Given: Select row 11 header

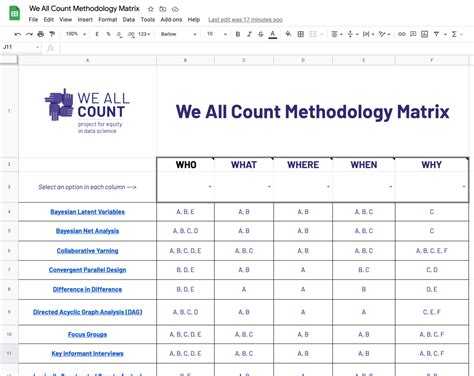Looking at the screenshot, I should [x=9, y=354].
